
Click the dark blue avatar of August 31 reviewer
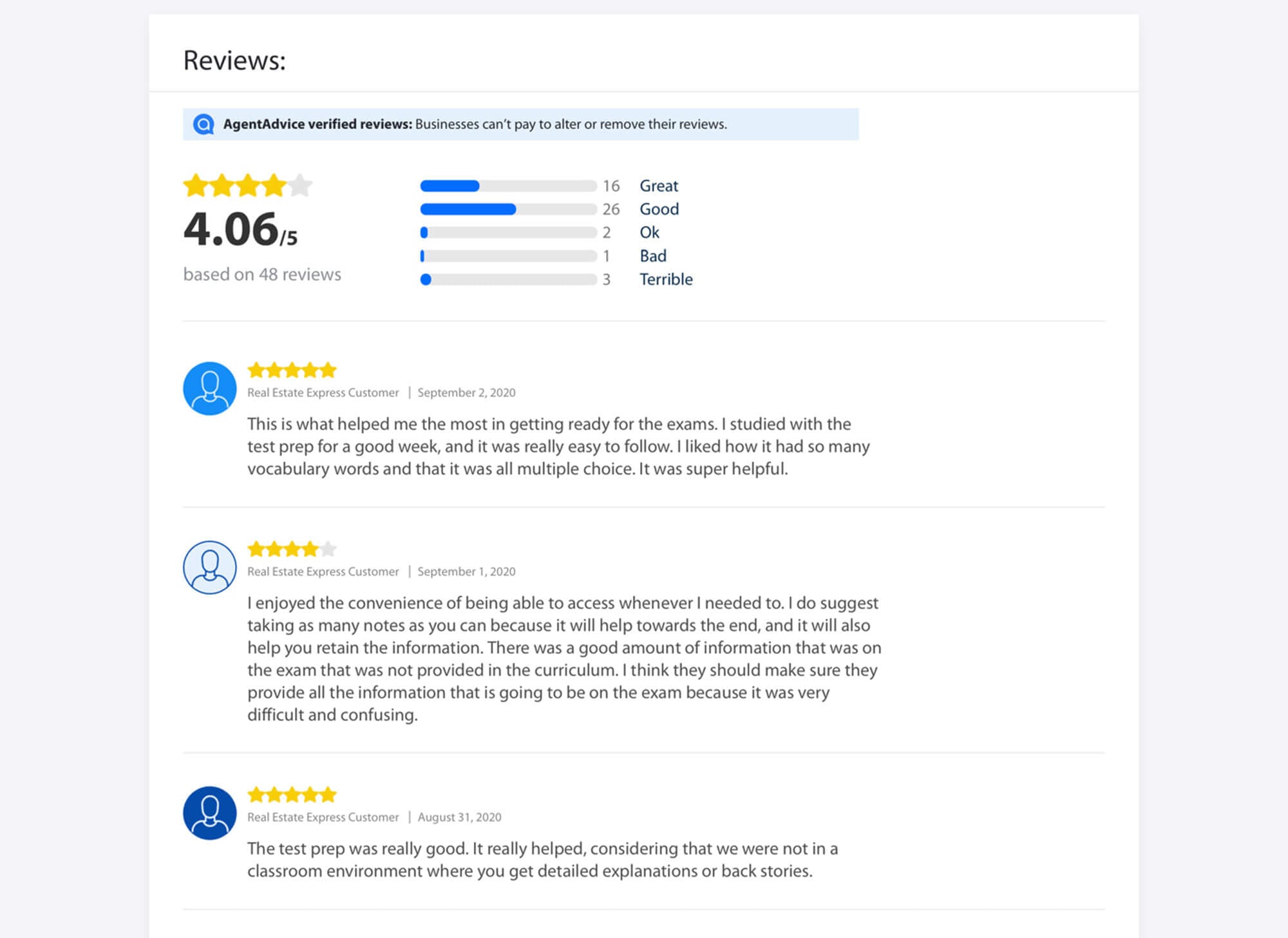pyautogui.click(x=210, y=813)
